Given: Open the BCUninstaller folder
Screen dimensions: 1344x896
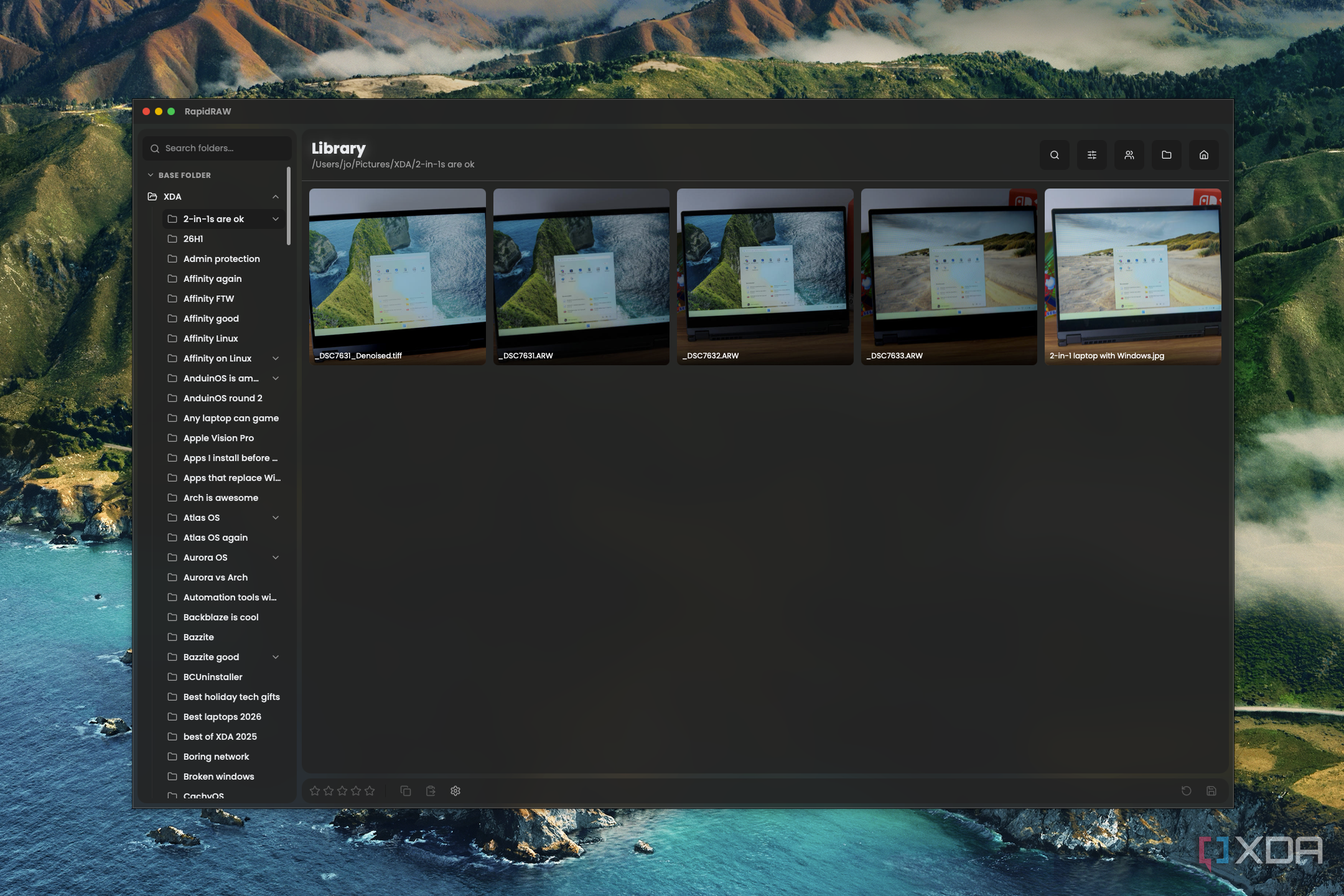Looking at the screenshot, I should (224, 677).
